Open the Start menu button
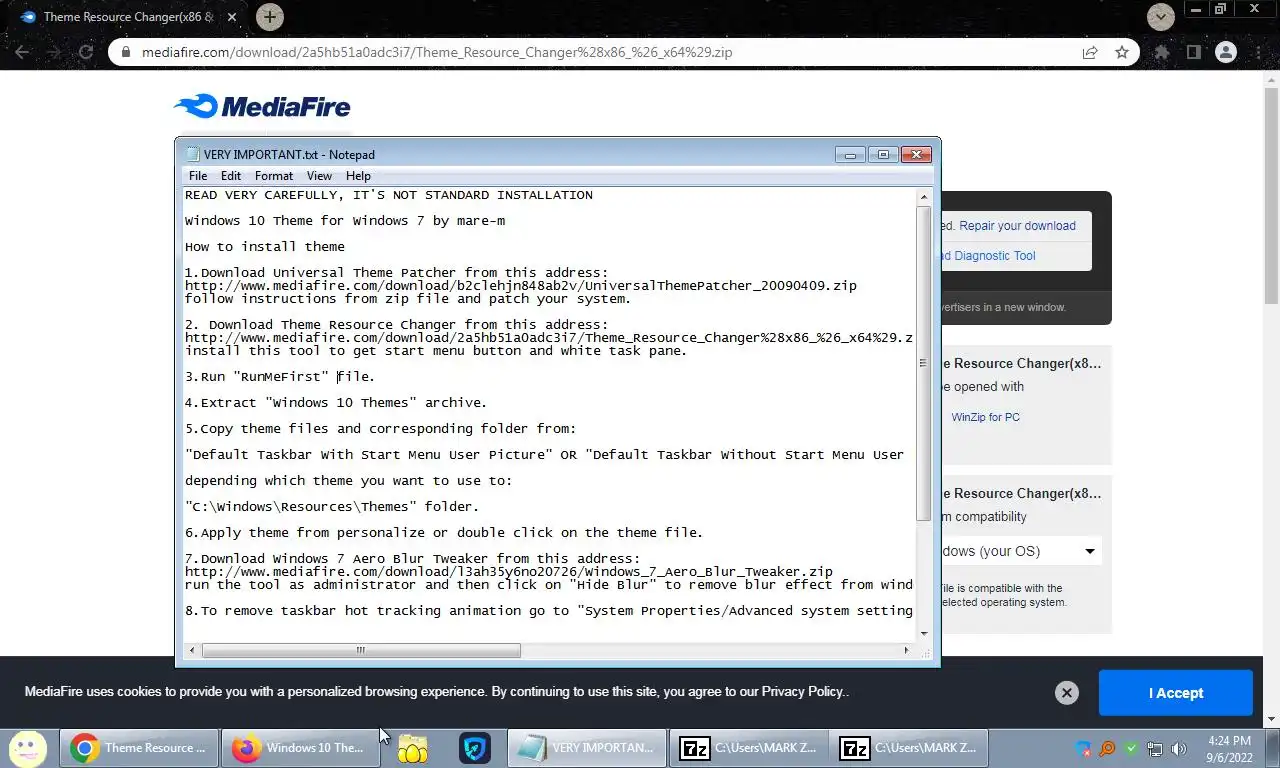This screenshot has height=768, width=1280. coord(28,748)
